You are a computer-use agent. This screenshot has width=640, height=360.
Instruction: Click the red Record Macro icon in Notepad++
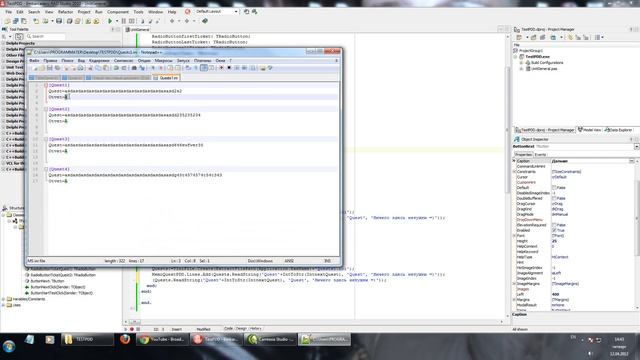pyautogui.click(x=221, y=68)
